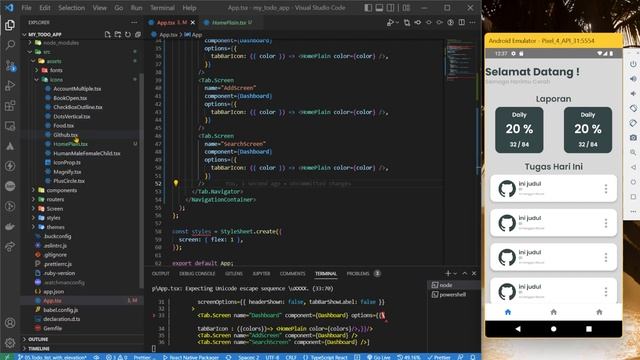Viewport: 640px width, 360px height.
Task: Switch to DEBUG CONSOLE panel tab
Action: [197, 273]
